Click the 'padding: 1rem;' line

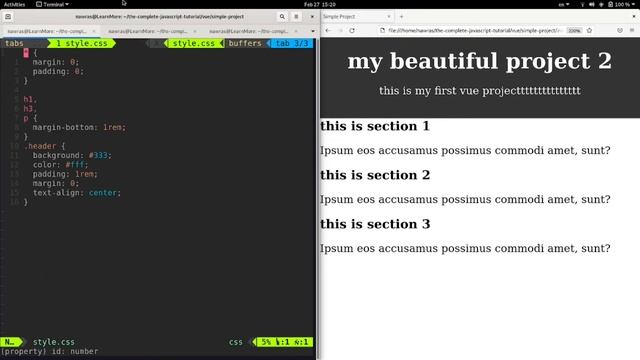tap(65, 174)
